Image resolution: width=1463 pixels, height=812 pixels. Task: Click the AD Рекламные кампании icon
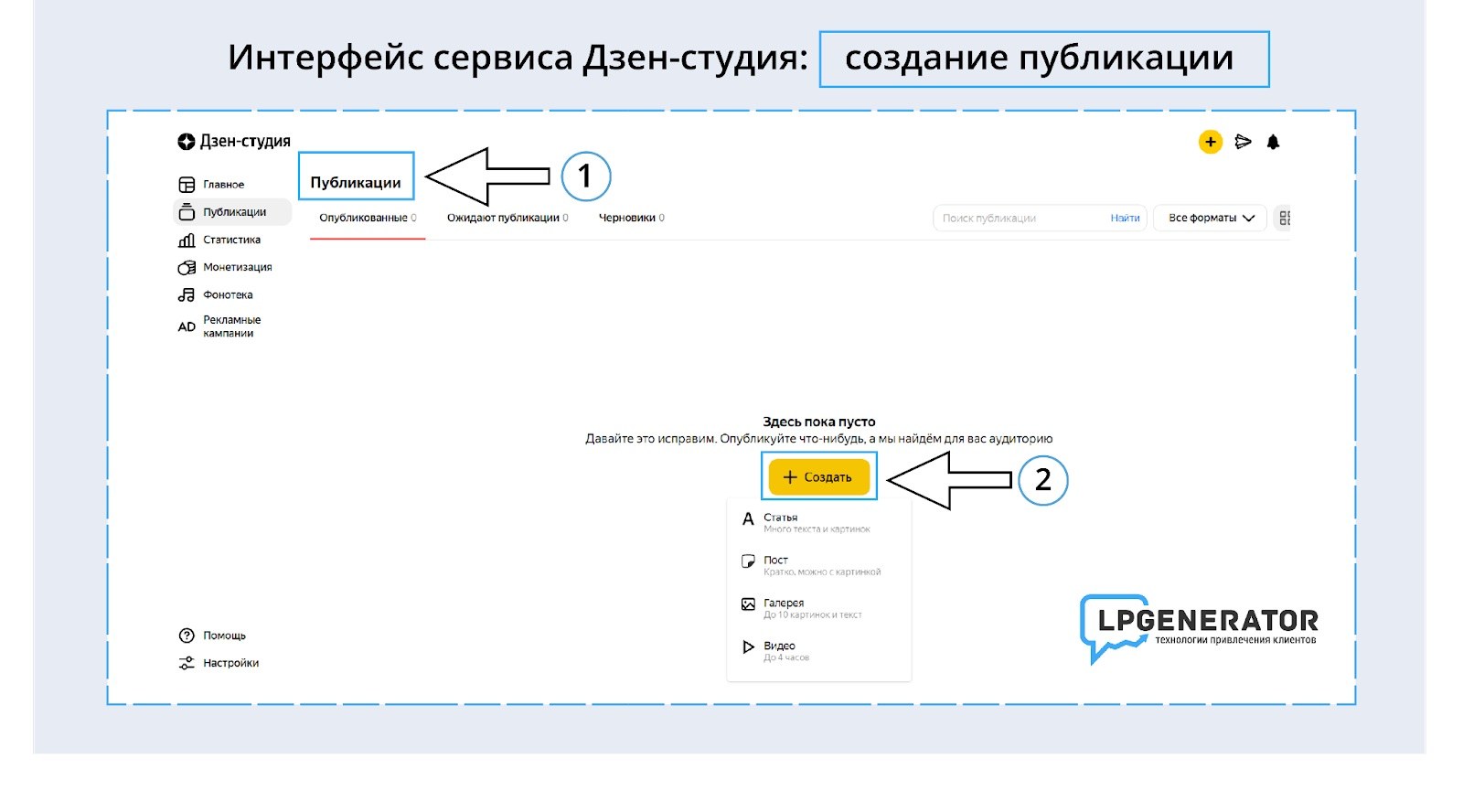click(x=187, y=326)
